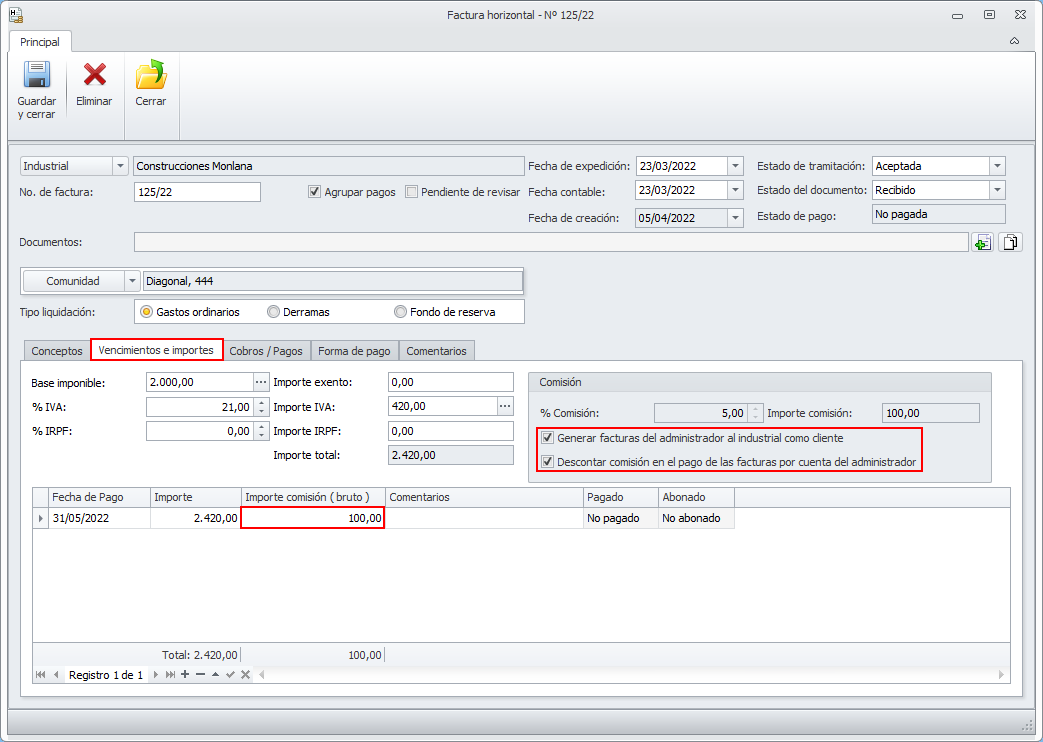Image resolution: width=1043 pixels, height=742 pixels.
Task: Add a document with green plus icon
Action: click(x=983, y=242)
